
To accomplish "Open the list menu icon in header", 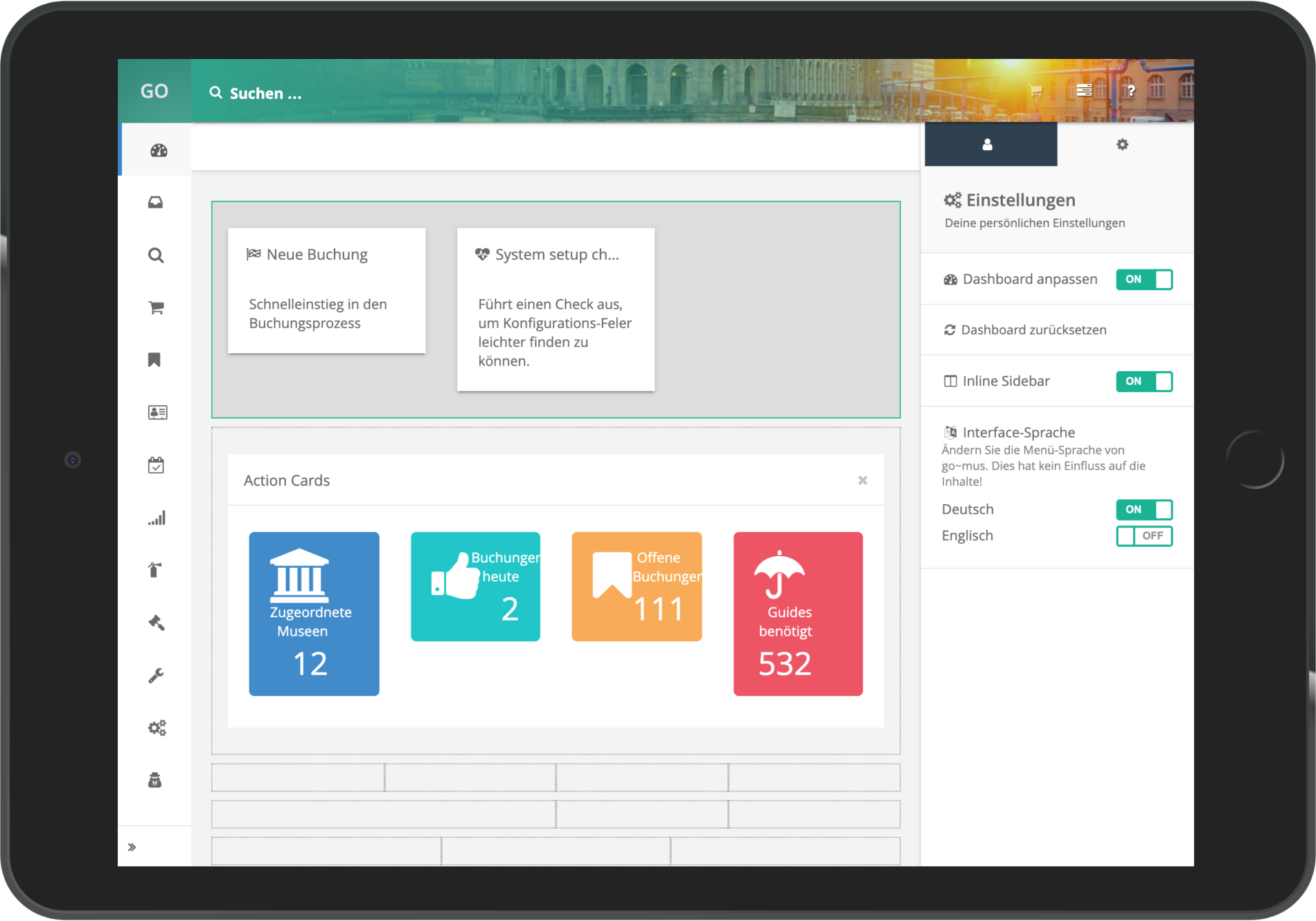I will coord(1084,90).
